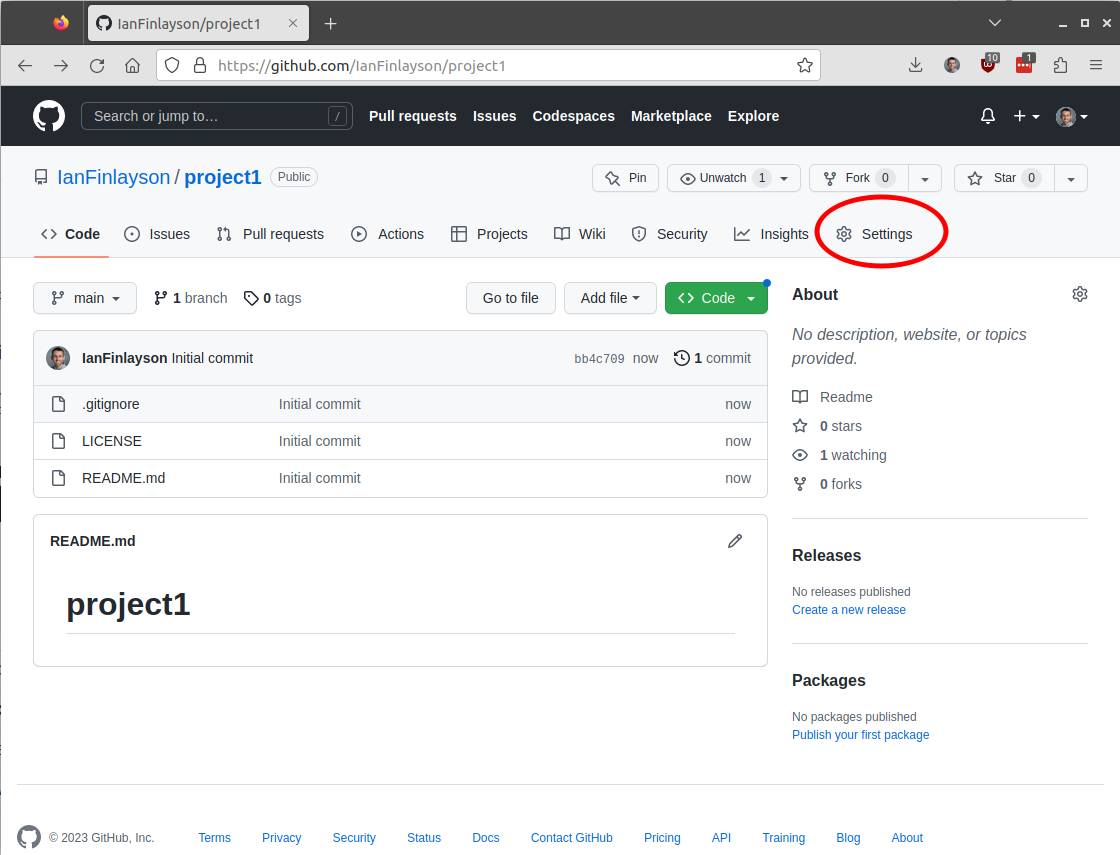Fork the project1 repository
Image resolution: width=1120 pixels, height=855 pixels.
pyautogui.click(x=859, y=178)
